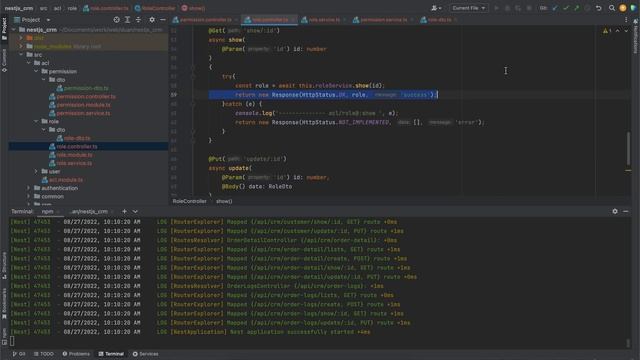The width and height of the screenshot is (640, 360).
Task: Collapse the src folder
Action: (21, 54)
